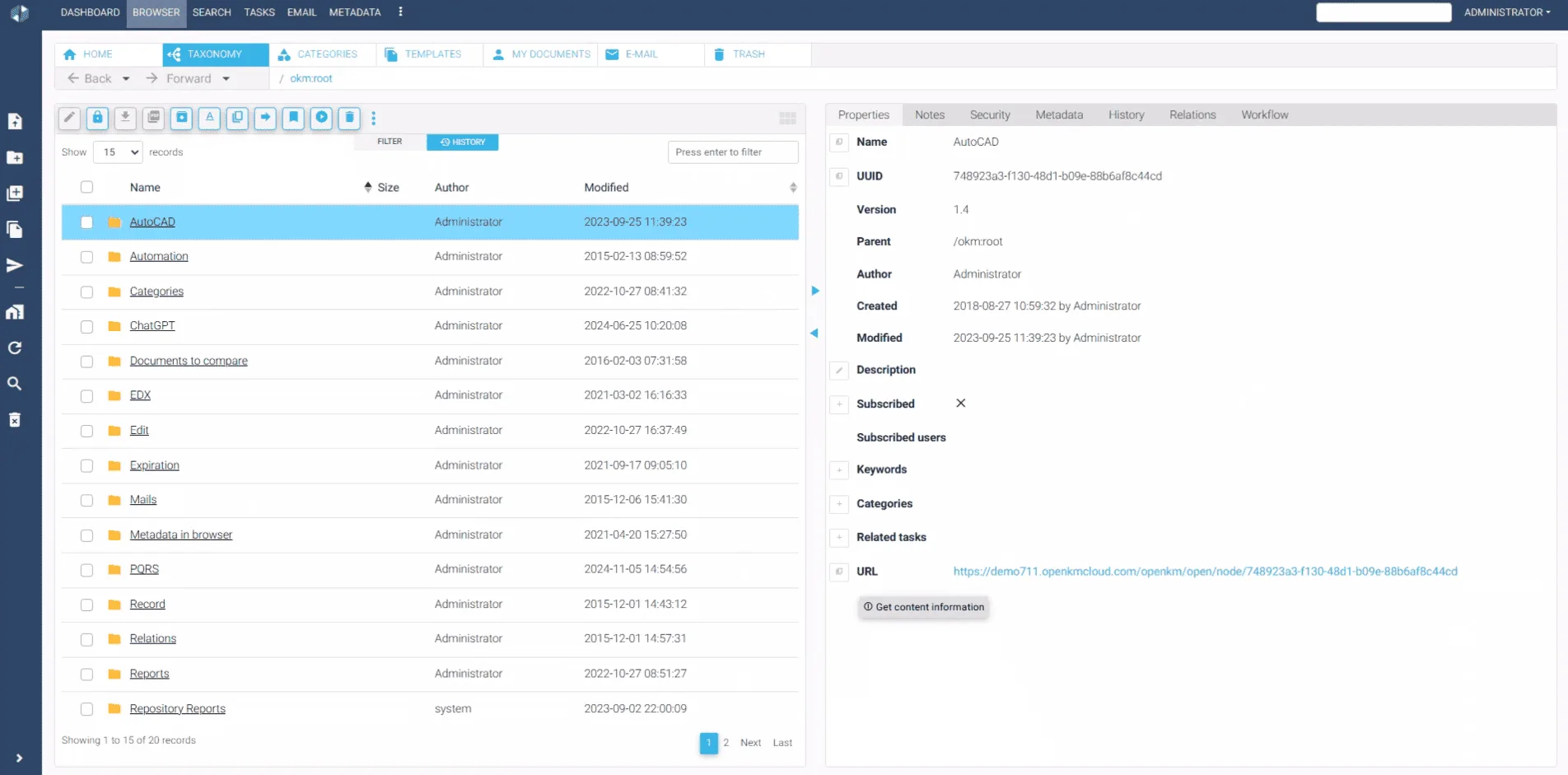Screen dimensions: 1568x775
Task: Check the Categories folder row checkbox
Action: pyautogui.click(x=86, y=292)
